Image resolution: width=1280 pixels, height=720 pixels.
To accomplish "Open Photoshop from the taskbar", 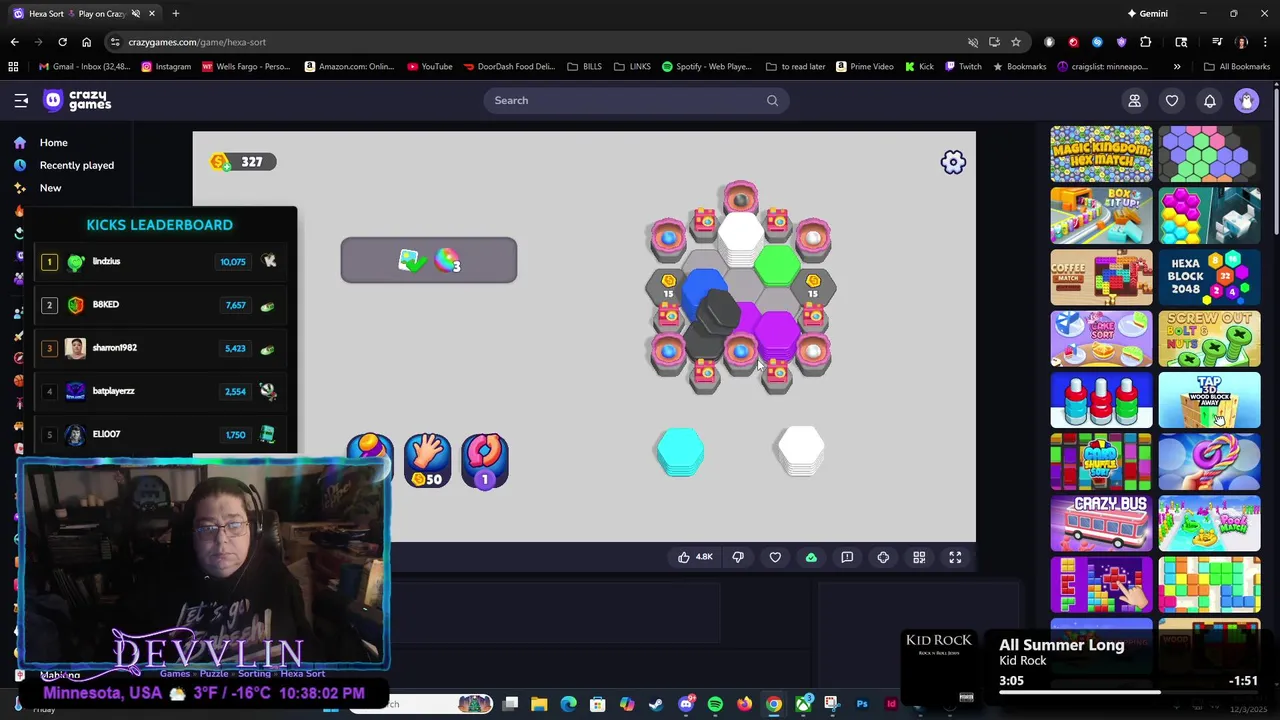I will [x=862, y=704].
